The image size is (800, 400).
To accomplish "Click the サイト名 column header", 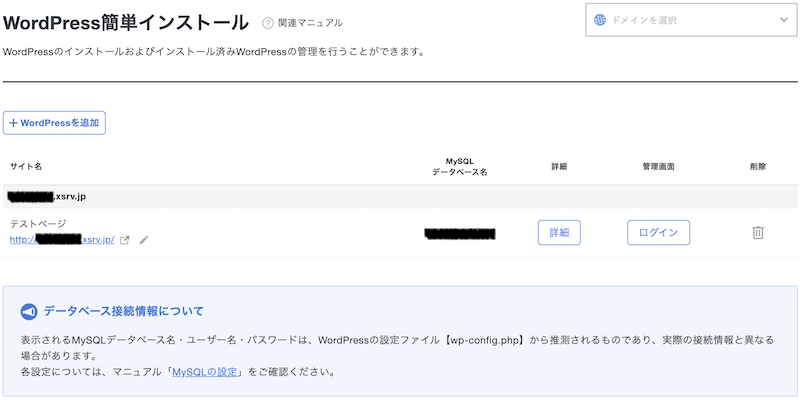I will click(26, 166).
